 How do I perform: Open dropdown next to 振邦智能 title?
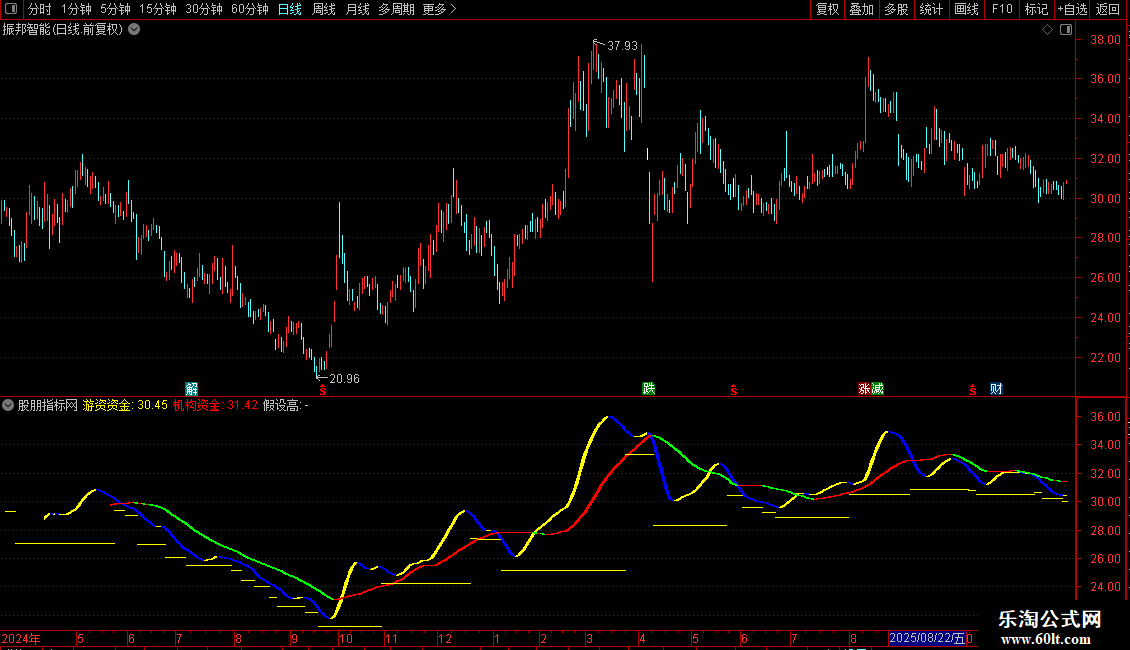click(x=134, y=30)
